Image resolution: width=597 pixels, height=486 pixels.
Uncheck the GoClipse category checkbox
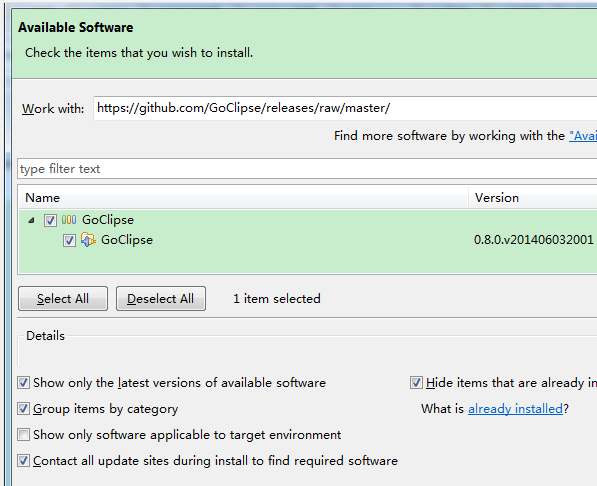[x=50, y=220]
